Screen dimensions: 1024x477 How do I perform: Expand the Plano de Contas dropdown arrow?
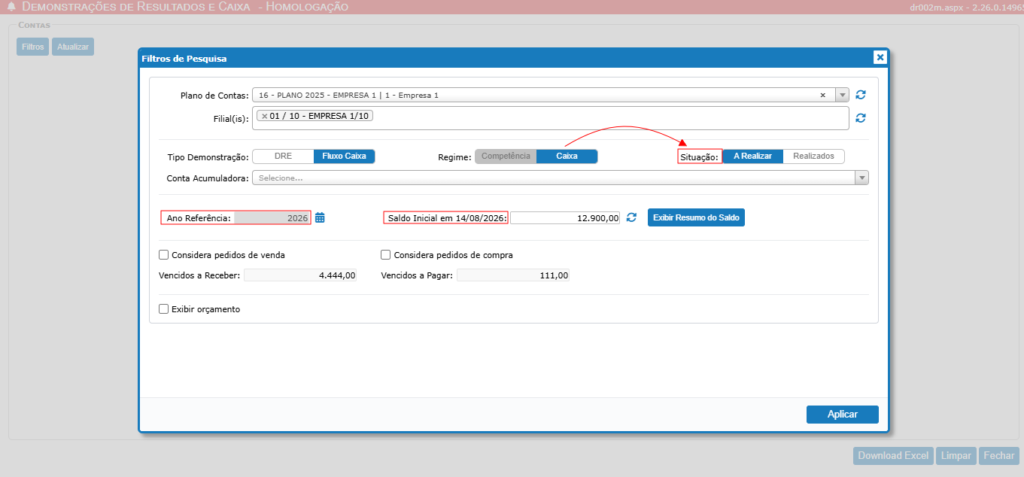pyautogui.click(x=842, y=95)
